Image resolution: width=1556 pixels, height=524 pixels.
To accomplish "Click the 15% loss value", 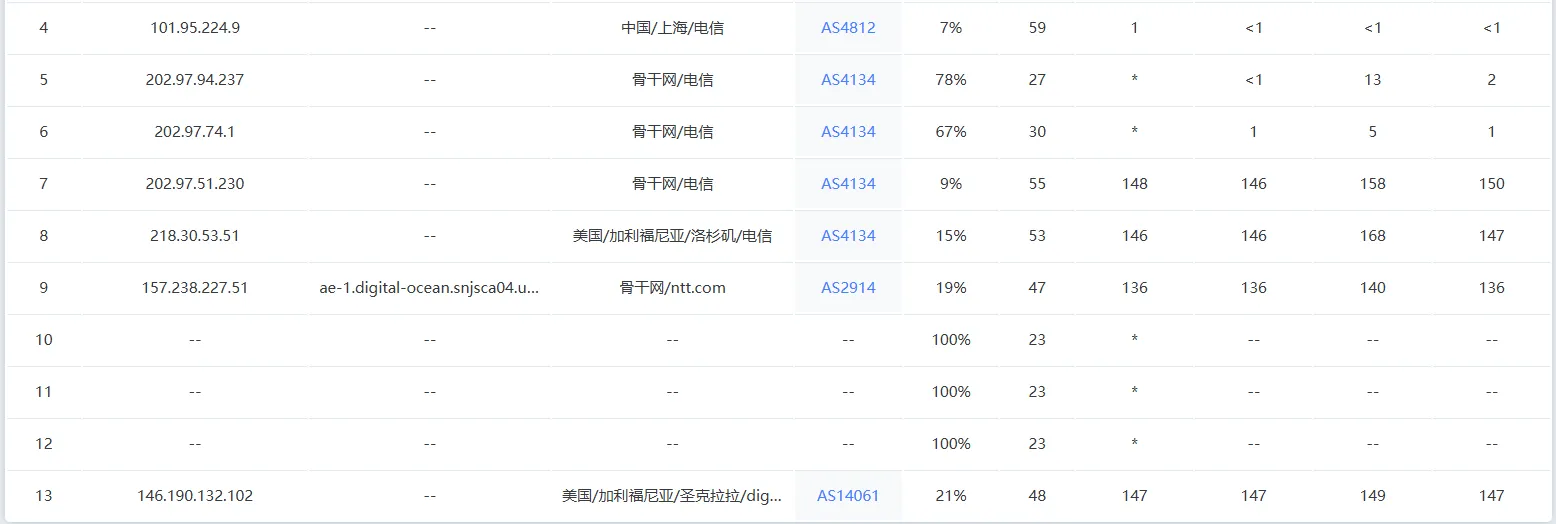I will point(951,236).
